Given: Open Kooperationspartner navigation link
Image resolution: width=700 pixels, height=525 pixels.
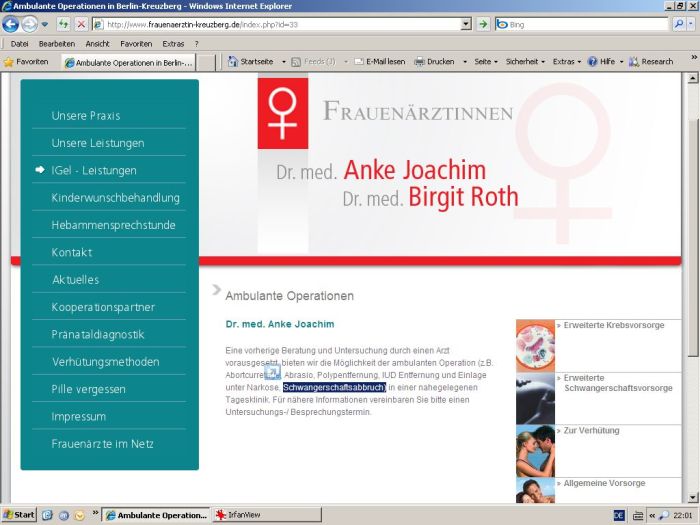Looking at the screenshot, I should pyautogui.click(x=103, y=307).
